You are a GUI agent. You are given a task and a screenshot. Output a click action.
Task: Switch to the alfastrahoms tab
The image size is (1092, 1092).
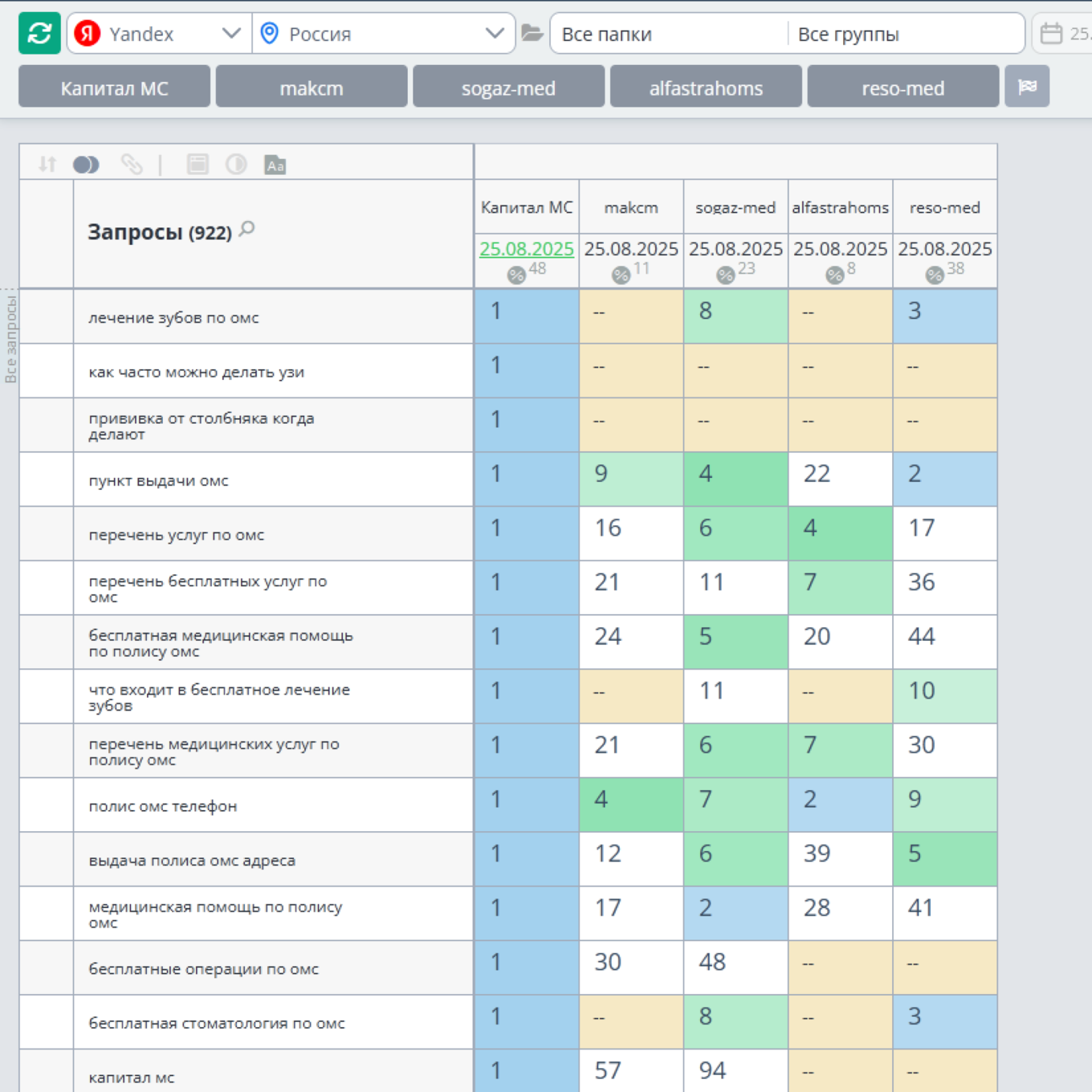706,88
